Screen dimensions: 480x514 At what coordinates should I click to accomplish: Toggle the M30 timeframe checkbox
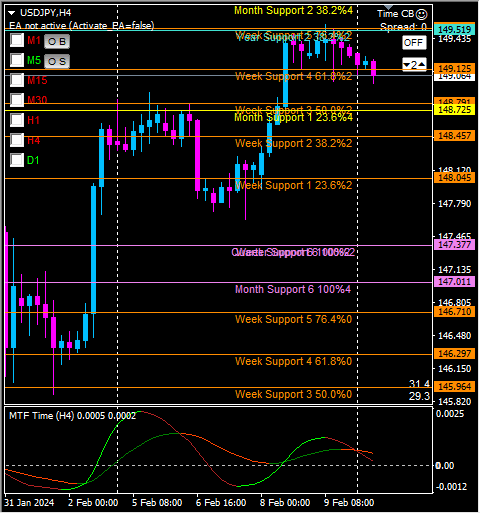(x=17, y=100)
